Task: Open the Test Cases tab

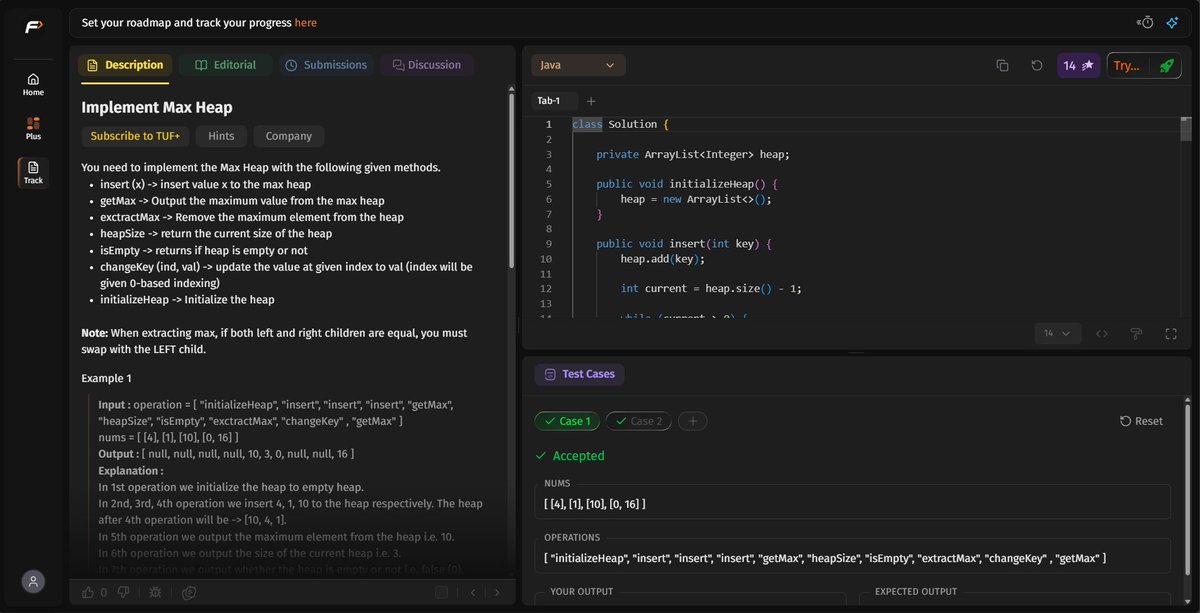Action: pos(579,374)
